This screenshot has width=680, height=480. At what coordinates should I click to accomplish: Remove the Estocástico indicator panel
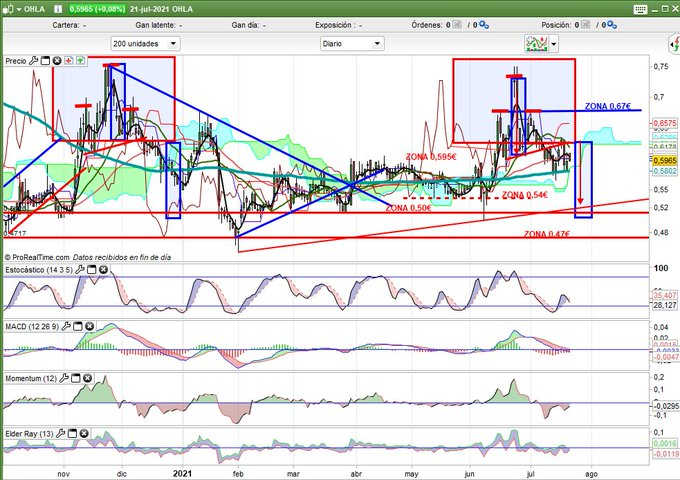click(103, 270)
